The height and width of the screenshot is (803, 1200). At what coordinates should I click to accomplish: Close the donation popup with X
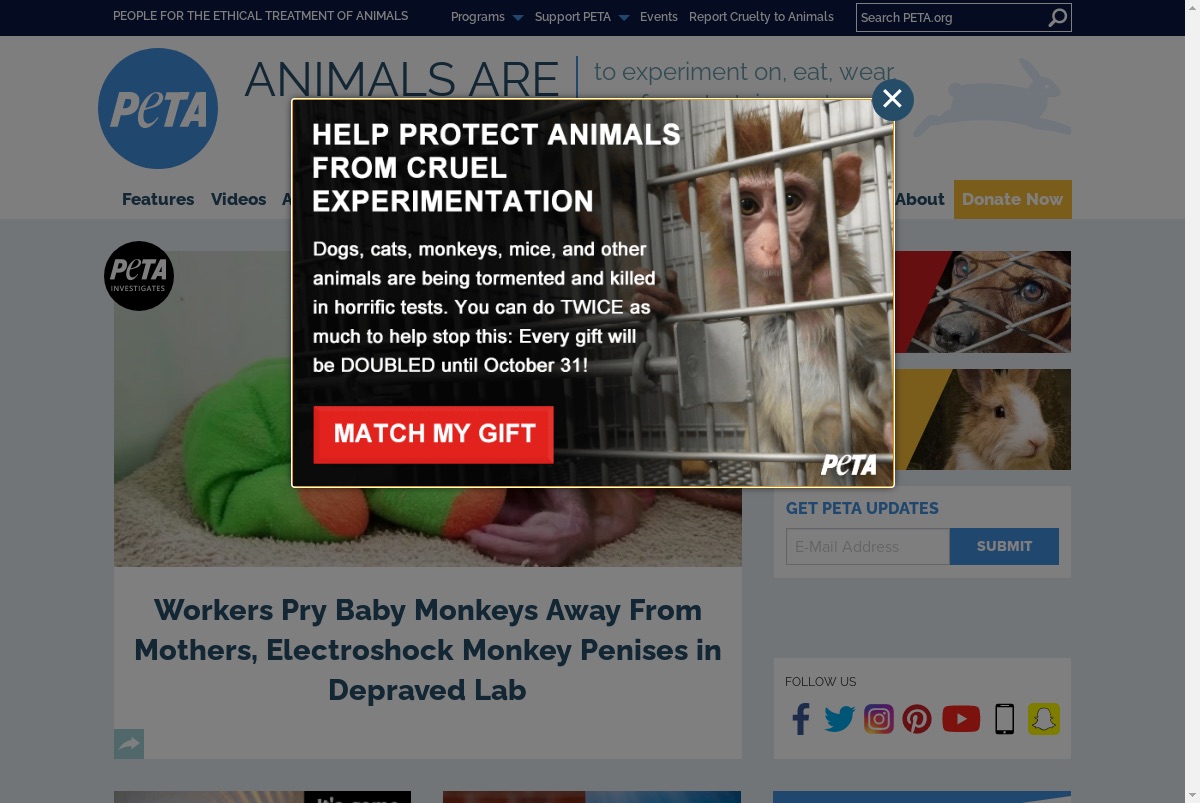tap(892, 99)
